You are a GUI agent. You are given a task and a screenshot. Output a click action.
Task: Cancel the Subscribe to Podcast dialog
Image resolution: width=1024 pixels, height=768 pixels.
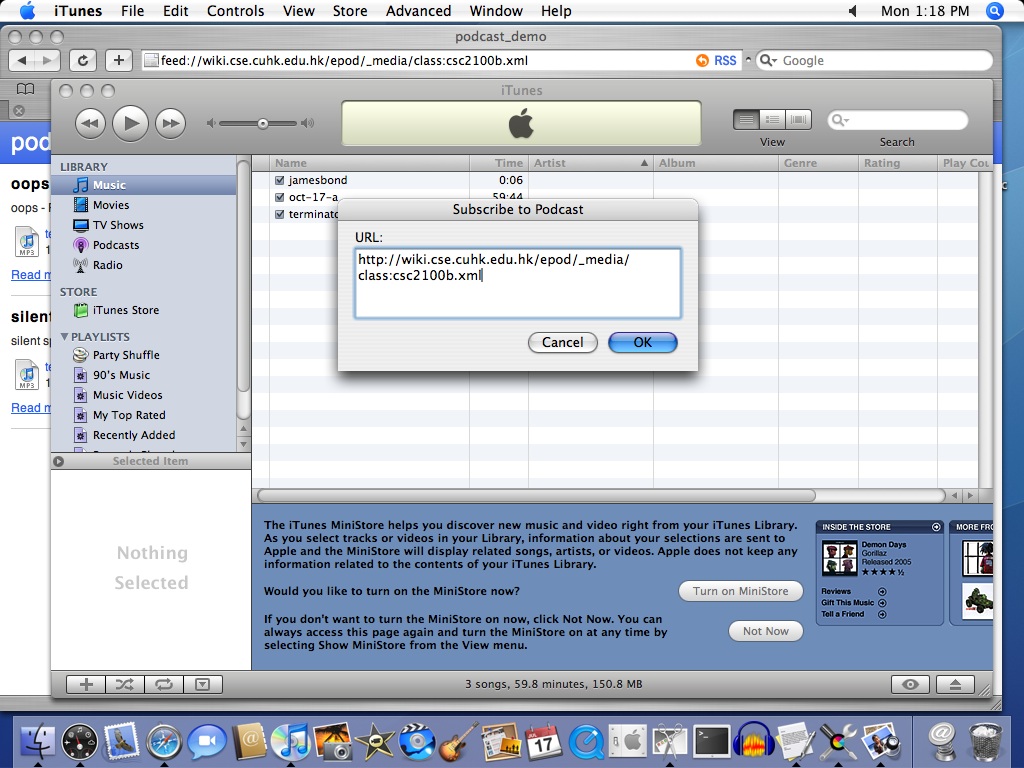point(562,343)
